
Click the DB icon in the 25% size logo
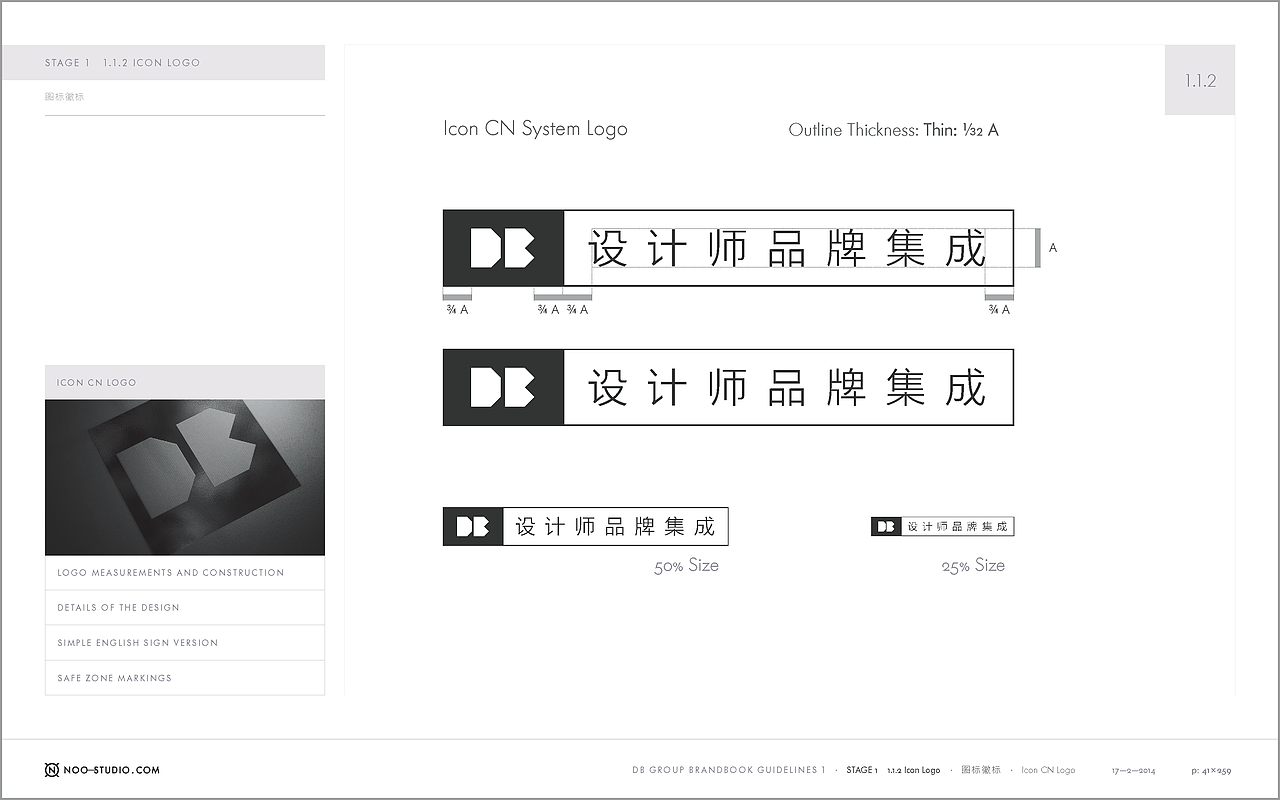coord(884,525)
